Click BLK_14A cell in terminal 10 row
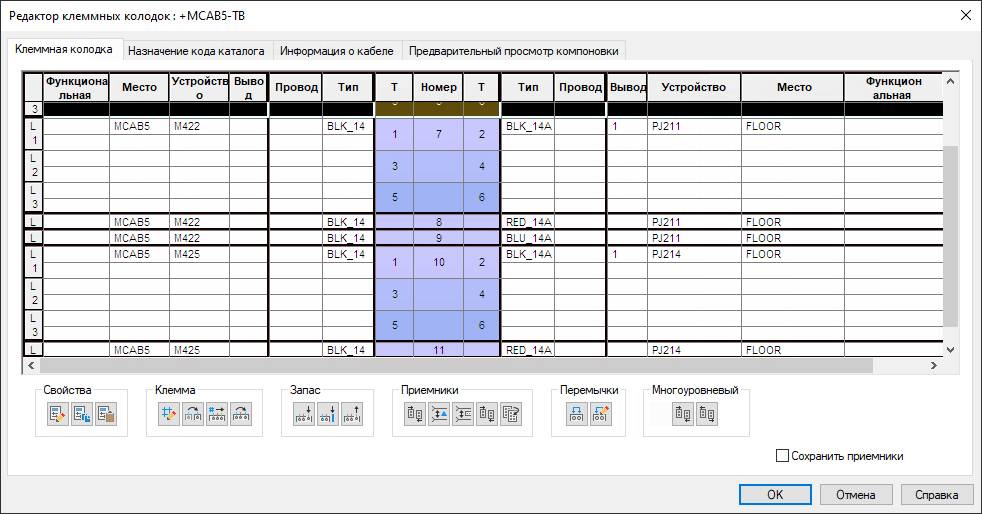The width and height of the screenshot is (982, 514). (528, 254)
